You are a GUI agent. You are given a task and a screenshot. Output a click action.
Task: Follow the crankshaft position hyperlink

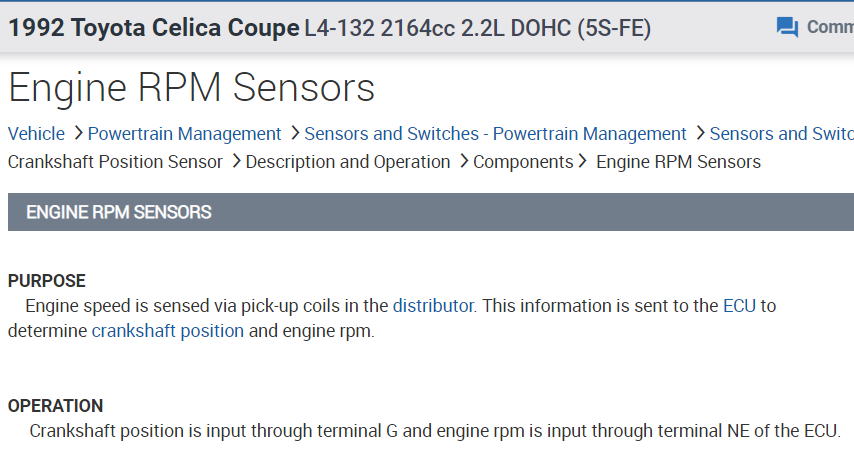coord(168,331)
